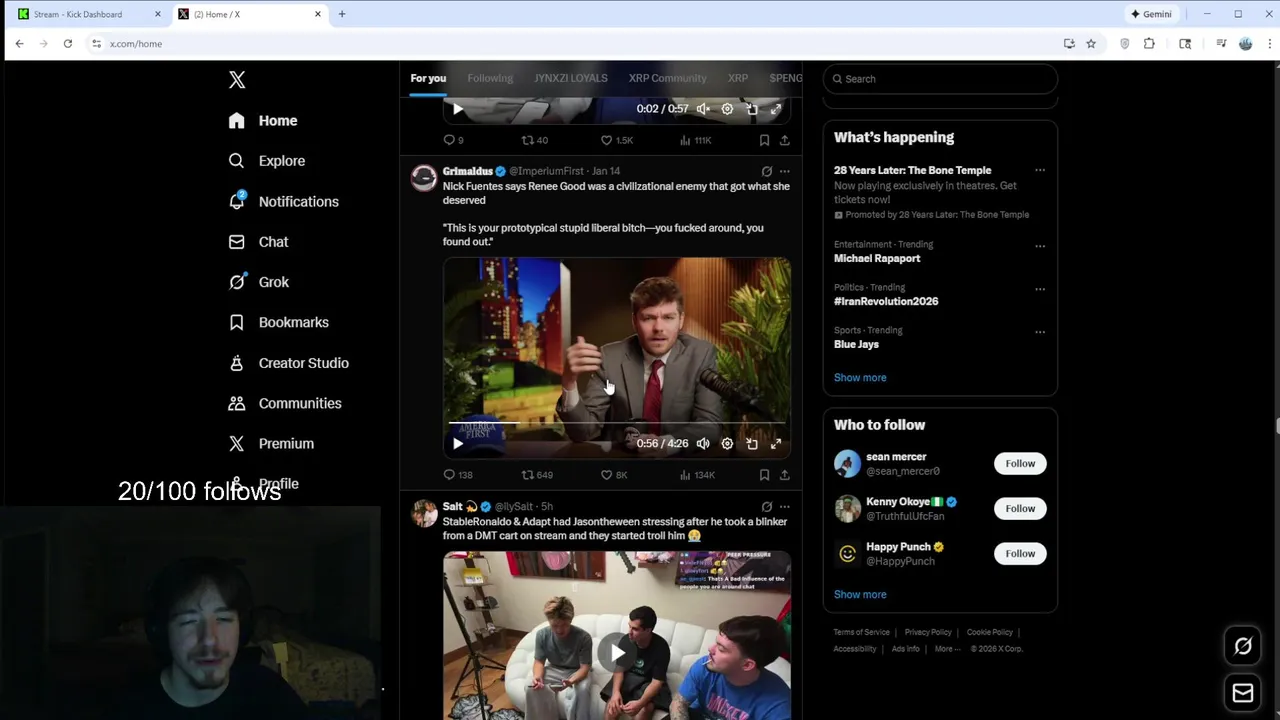
Task: Open Creator Studio from the sidebar
Action: coord(288,363)
